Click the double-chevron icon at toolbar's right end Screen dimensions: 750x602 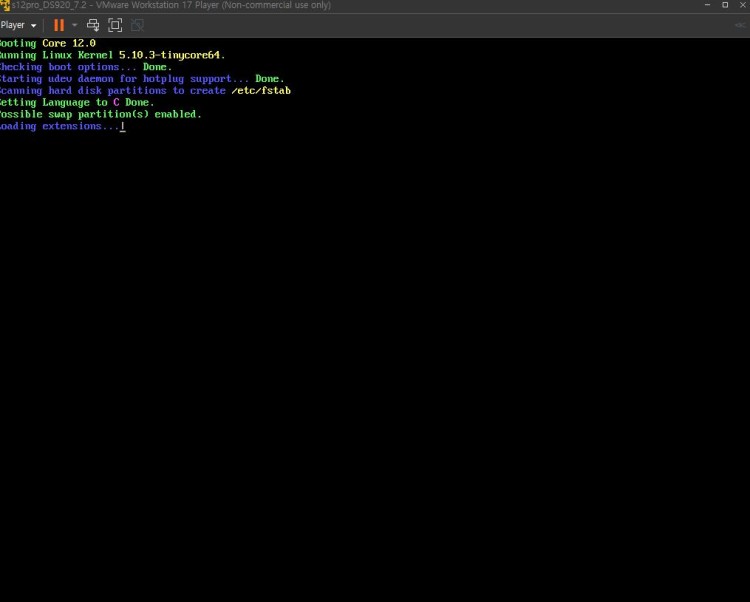(739, 25)
